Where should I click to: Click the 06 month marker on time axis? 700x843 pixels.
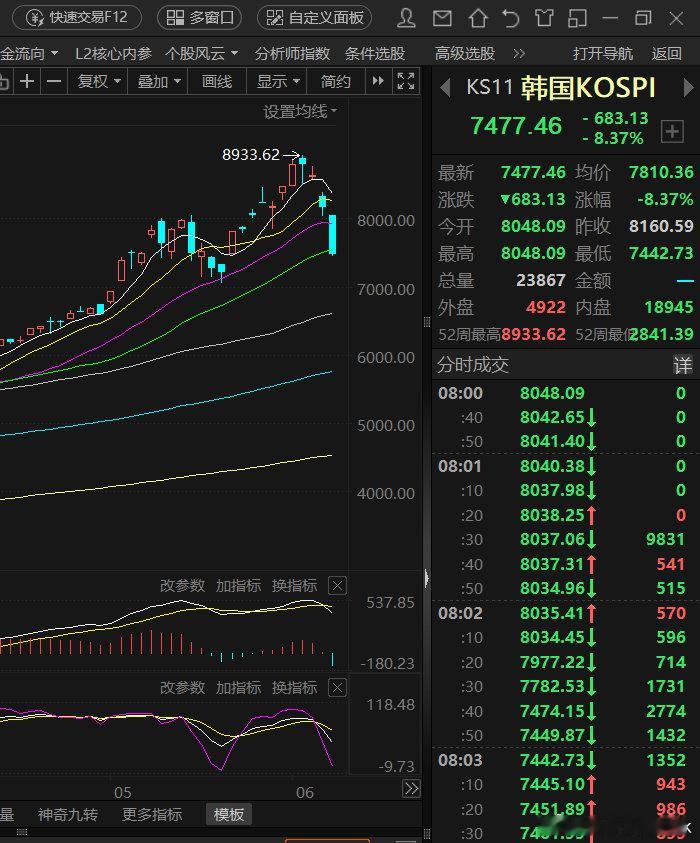(x=304, y=792)
